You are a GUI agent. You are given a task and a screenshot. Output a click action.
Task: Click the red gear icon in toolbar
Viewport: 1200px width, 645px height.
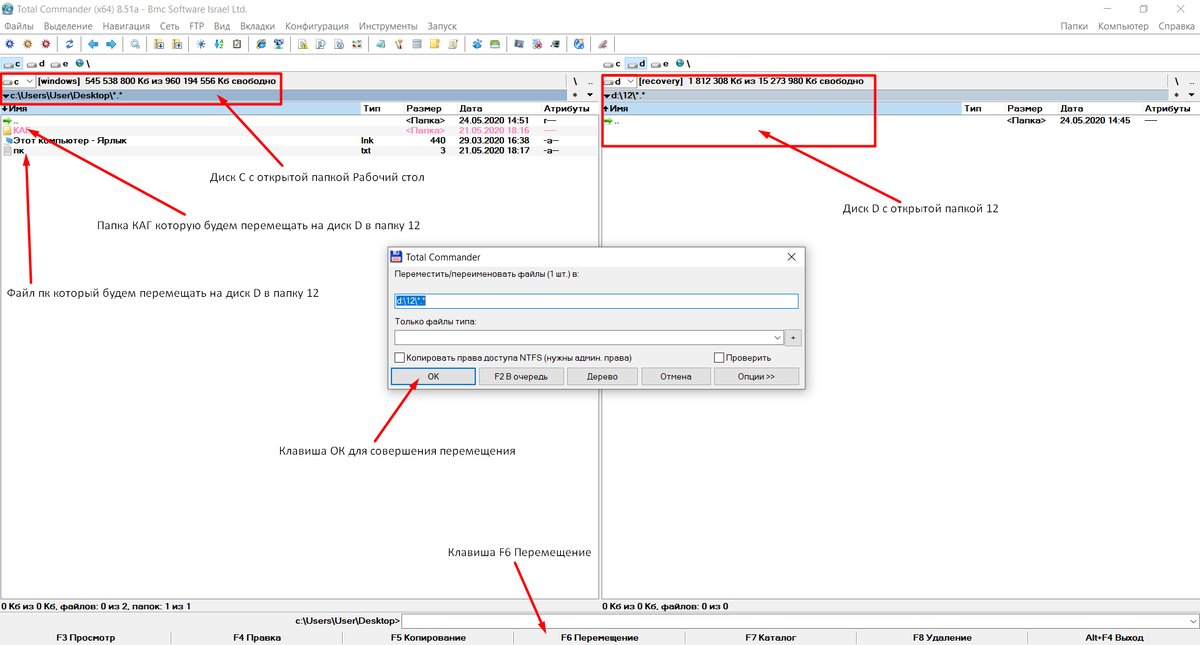(45, 44)
